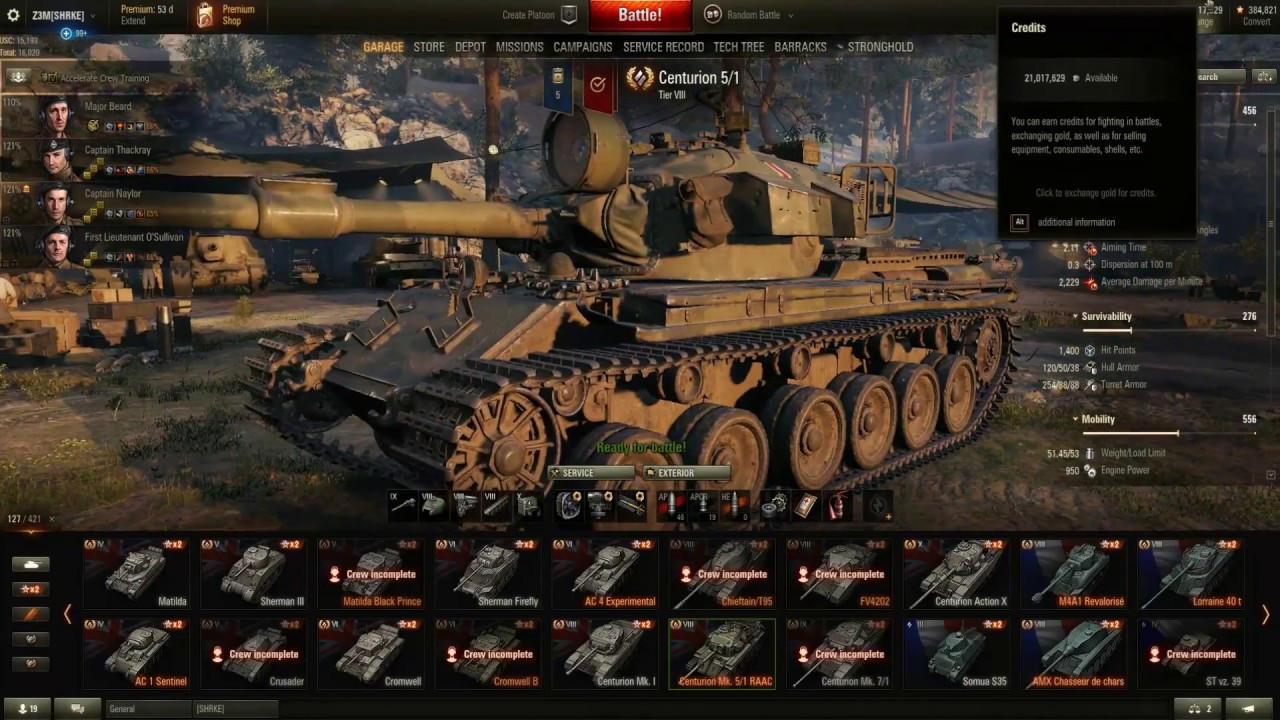The image size is (1280, 720).
Task: Select the fire extinguisher consumable slot
Action: 840,505
